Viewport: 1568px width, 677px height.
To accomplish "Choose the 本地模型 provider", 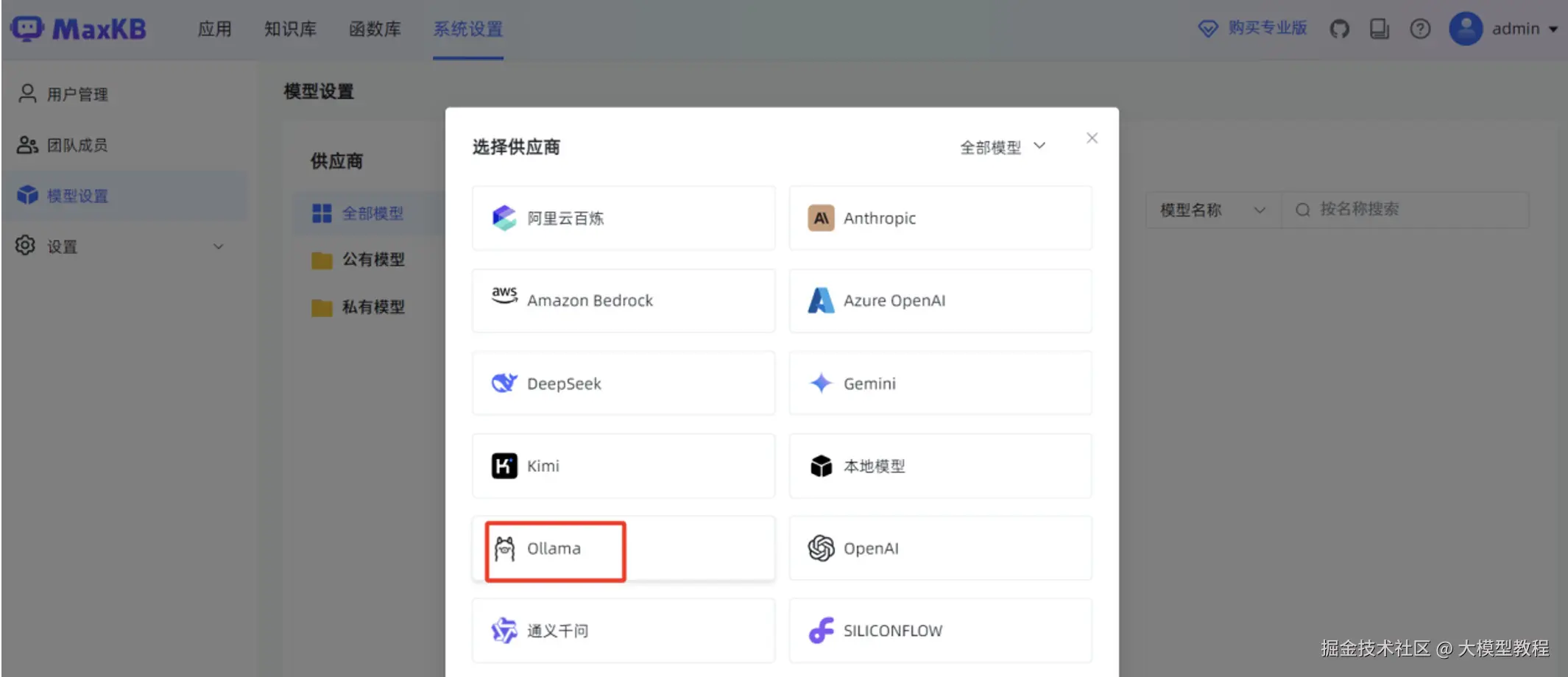I will (940, 466).
